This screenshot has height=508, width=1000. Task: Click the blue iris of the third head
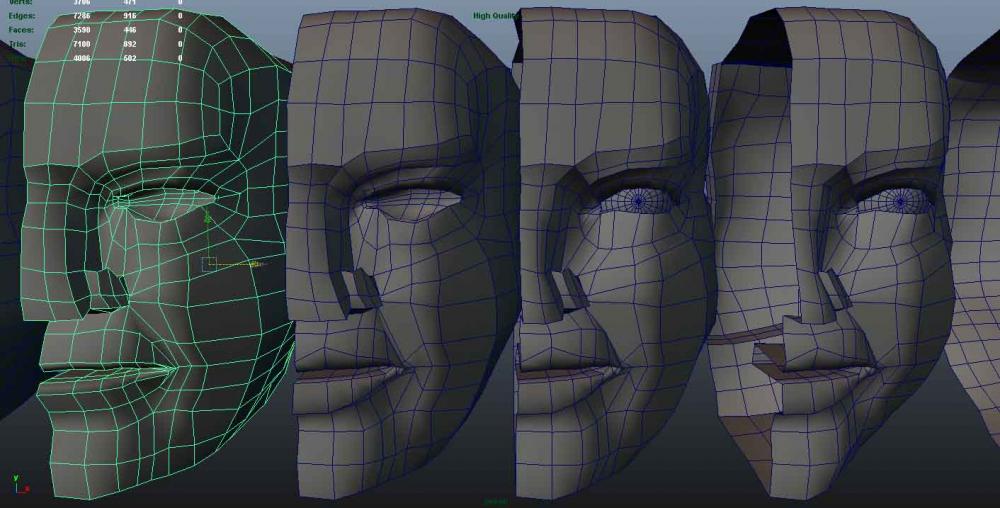tap(638, 202)
